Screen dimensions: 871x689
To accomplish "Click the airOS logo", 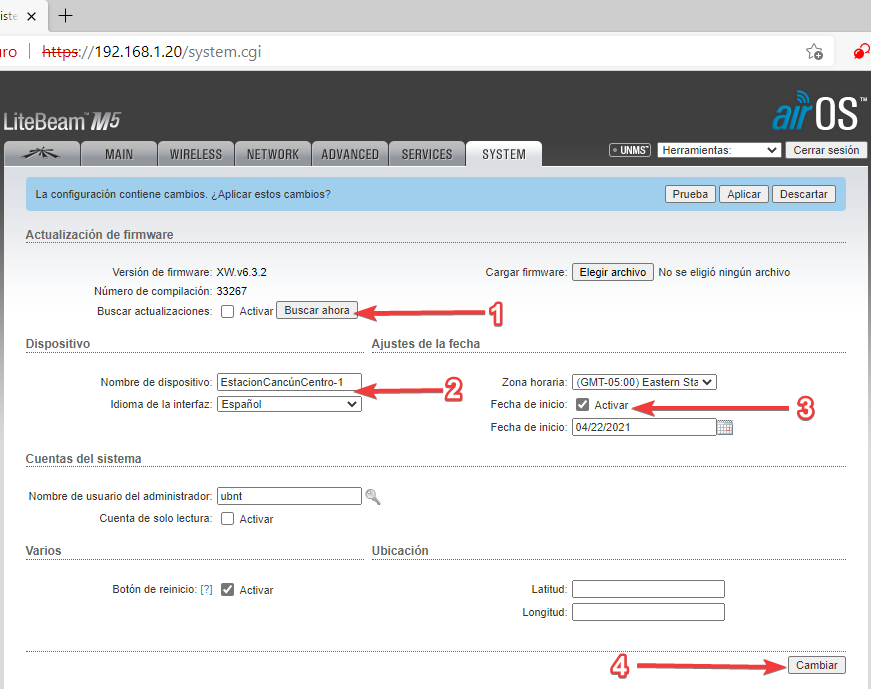I will (x=813, y=113).
